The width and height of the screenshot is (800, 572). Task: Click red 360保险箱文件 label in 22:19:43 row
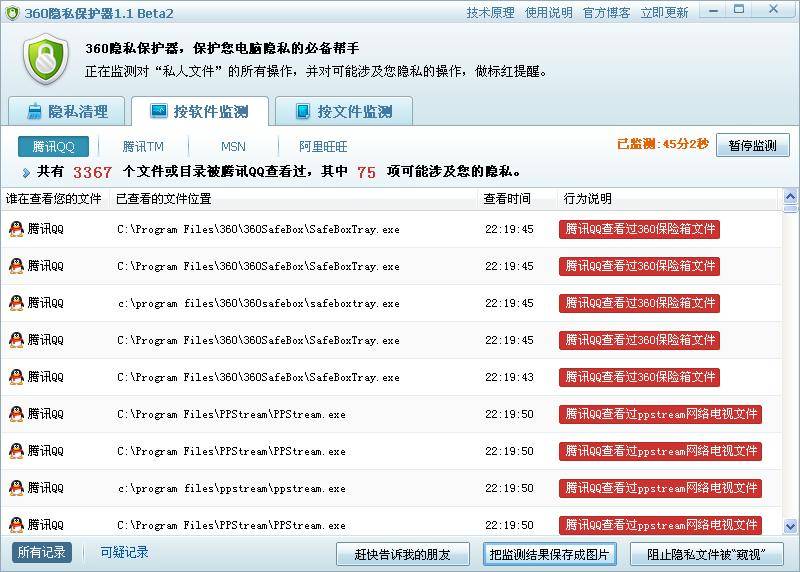tap(639, 377)
